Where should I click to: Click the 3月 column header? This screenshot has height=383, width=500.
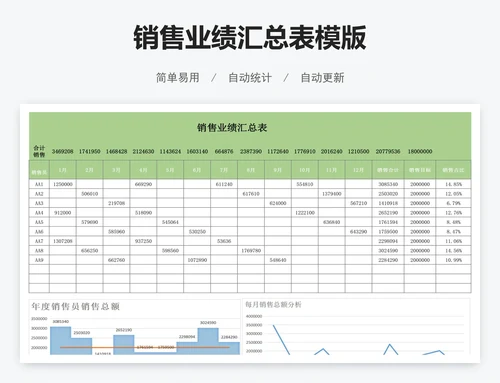(x=116, y=170)
